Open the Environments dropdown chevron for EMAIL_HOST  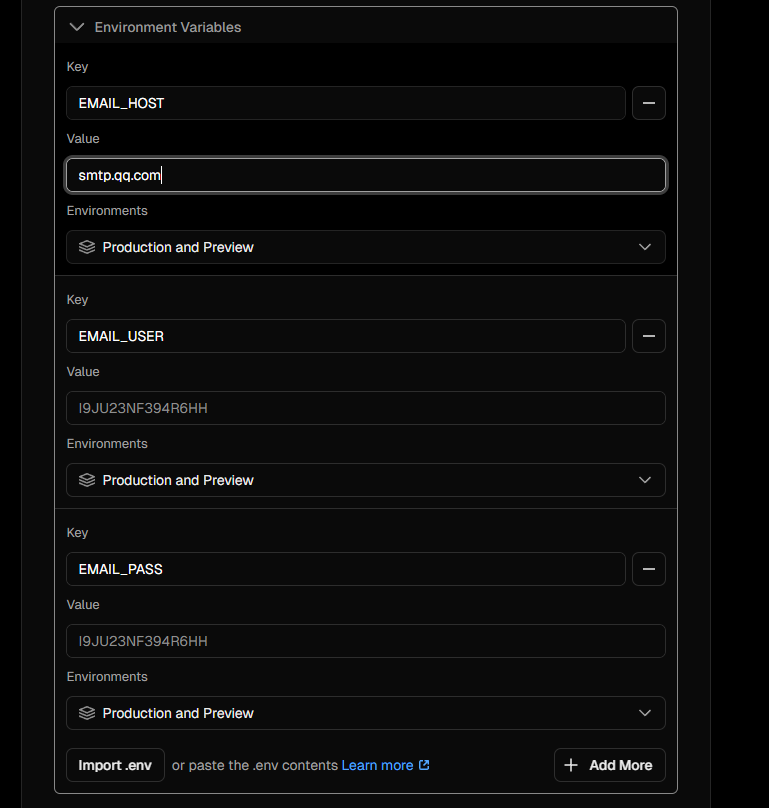[645, 247]
